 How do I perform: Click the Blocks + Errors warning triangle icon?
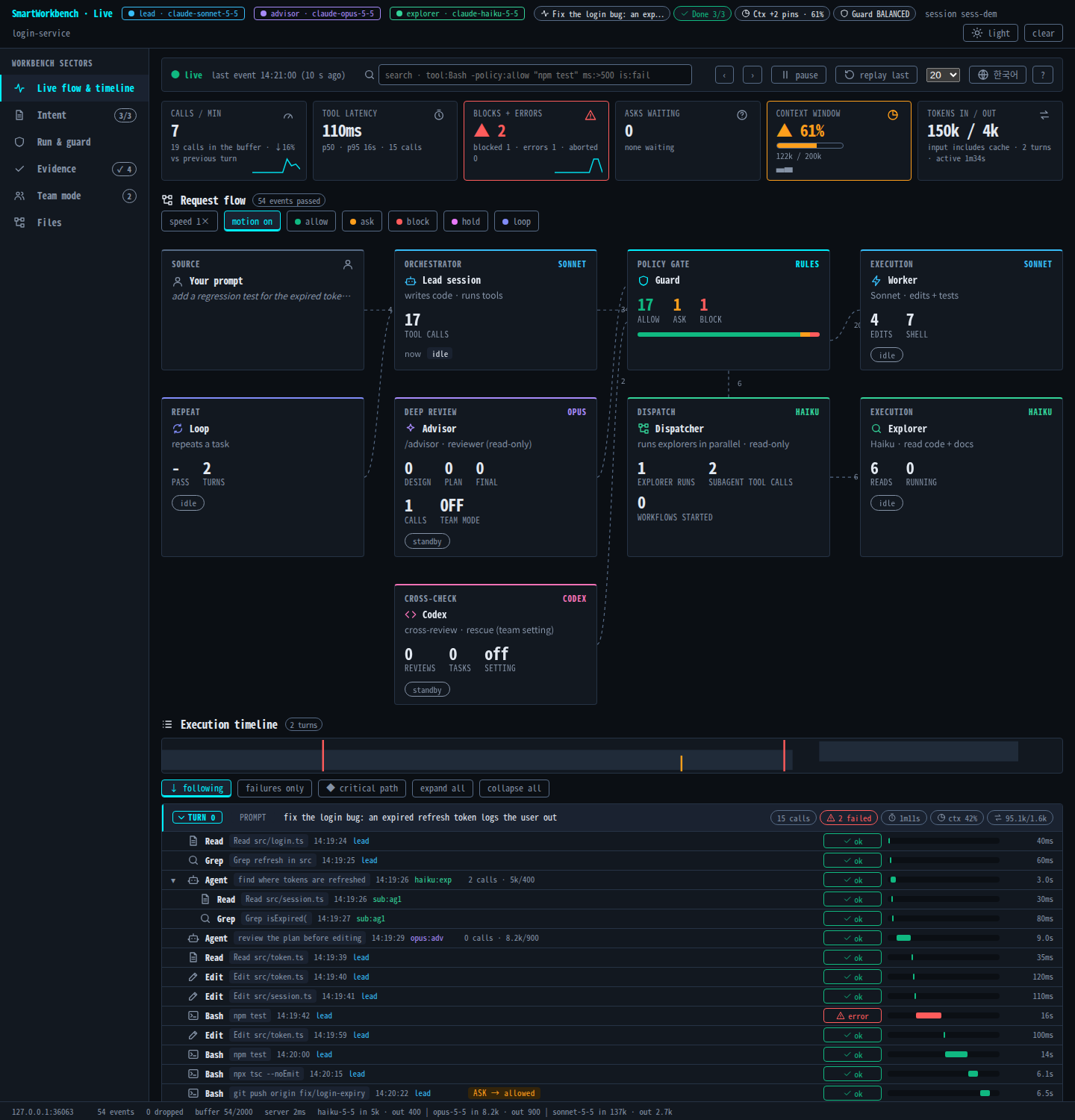point(591,115)
